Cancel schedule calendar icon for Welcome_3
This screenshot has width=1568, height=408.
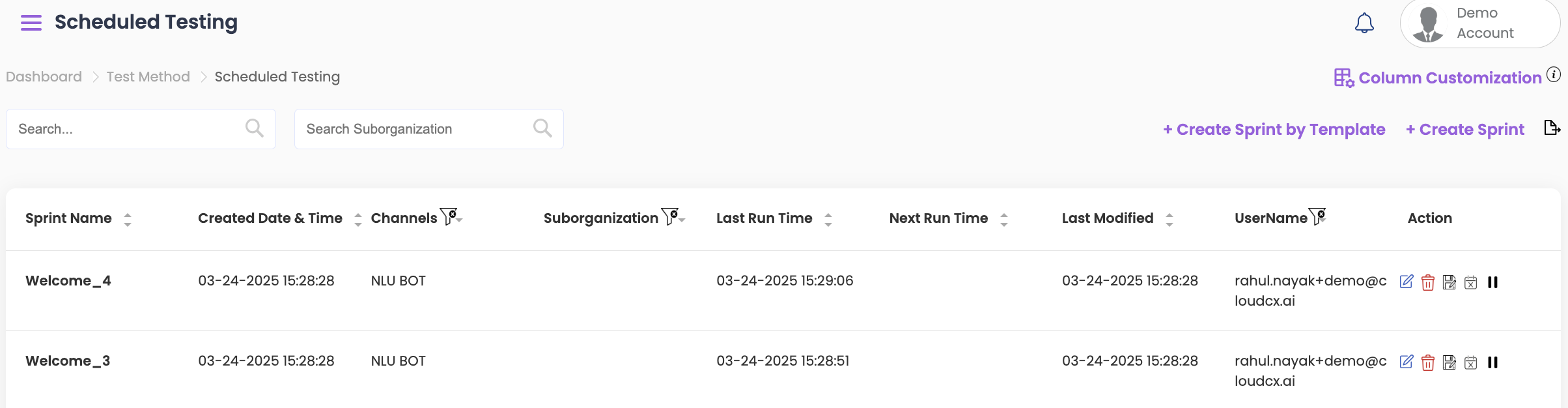pyautogui.click(x=1470, y=362)
